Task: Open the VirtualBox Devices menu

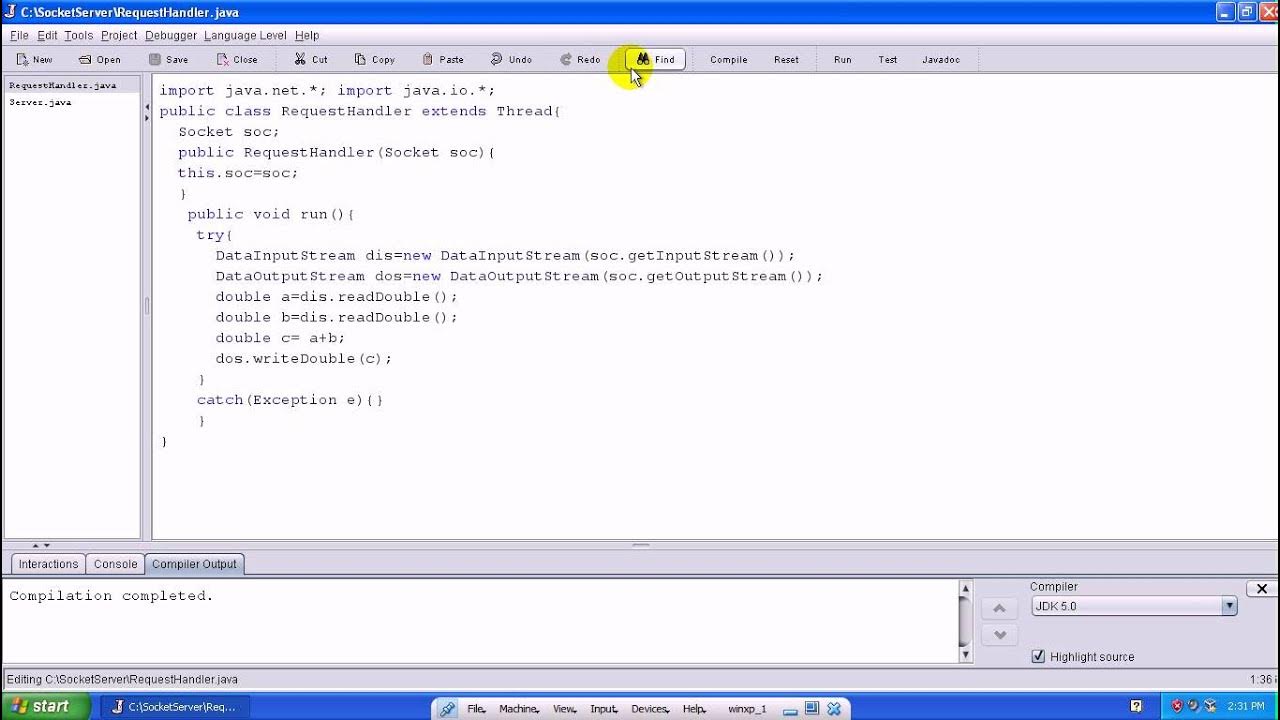Action: [650, 709]
